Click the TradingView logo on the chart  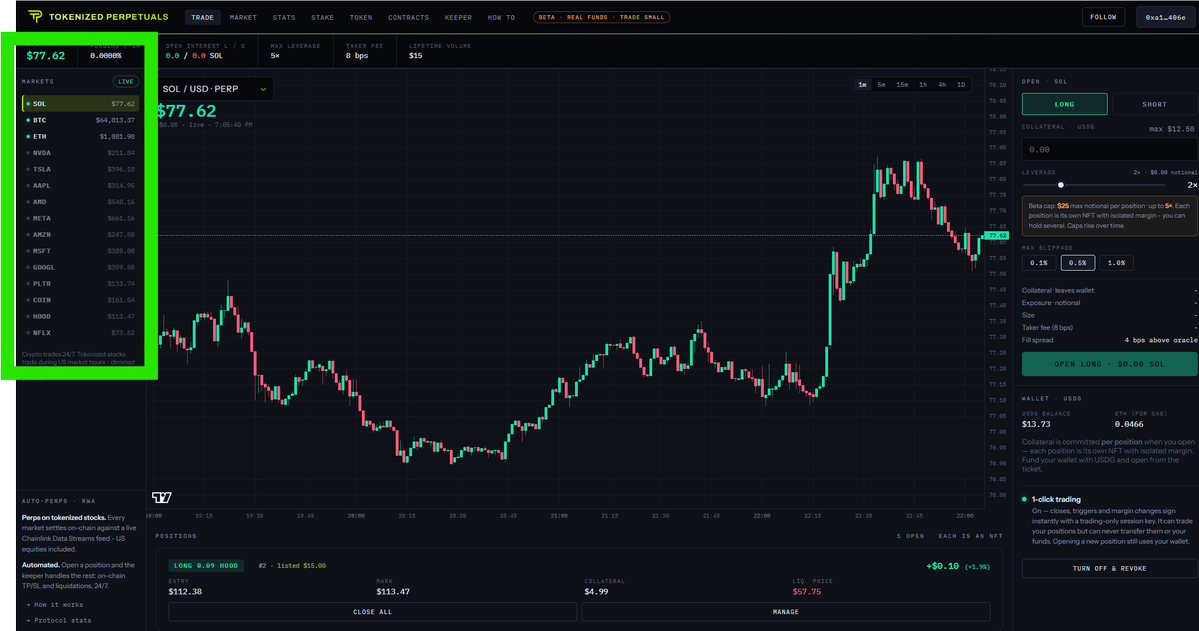tap(161, 497)
